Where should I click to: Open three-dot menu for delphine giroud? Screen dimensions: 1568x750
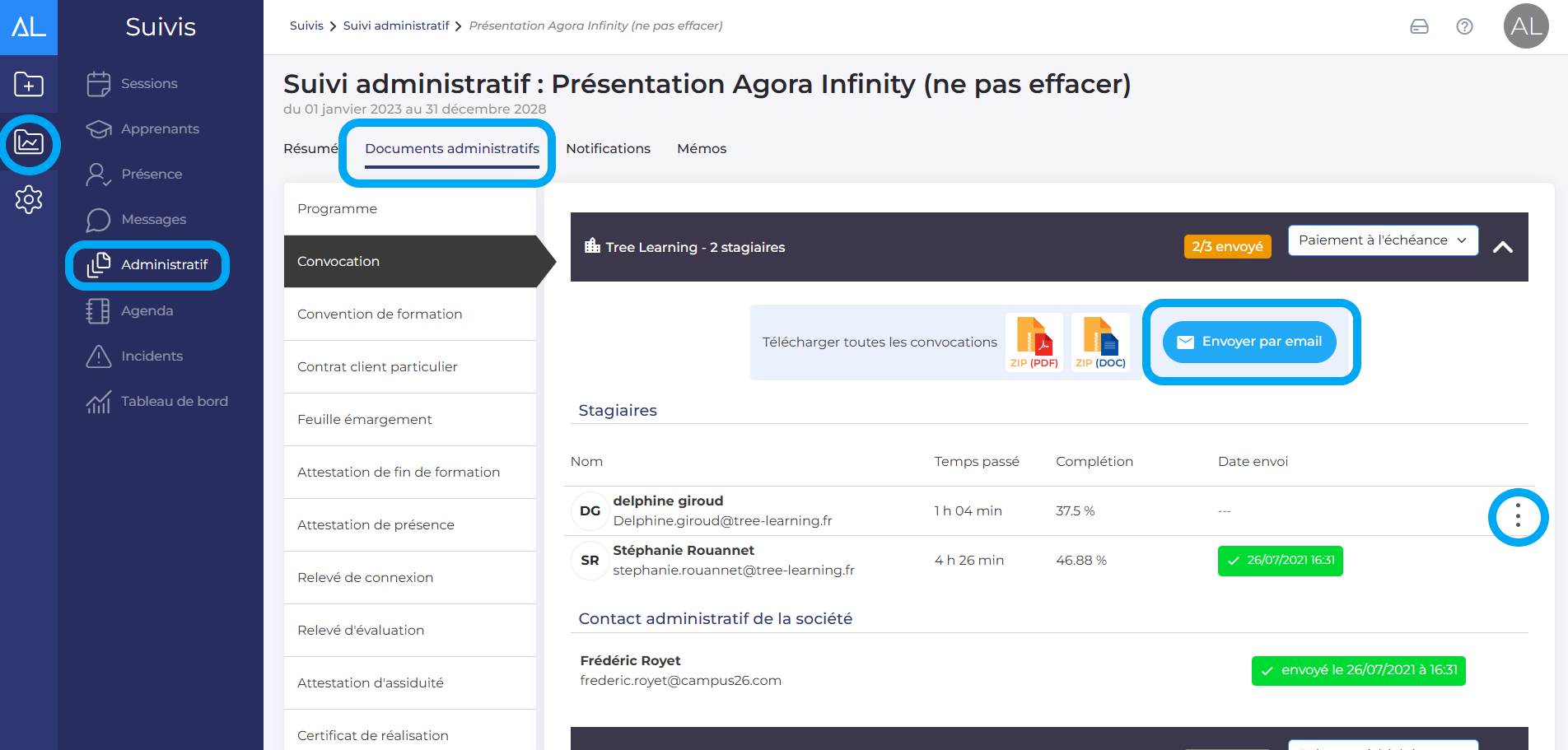click(1518, 518)
